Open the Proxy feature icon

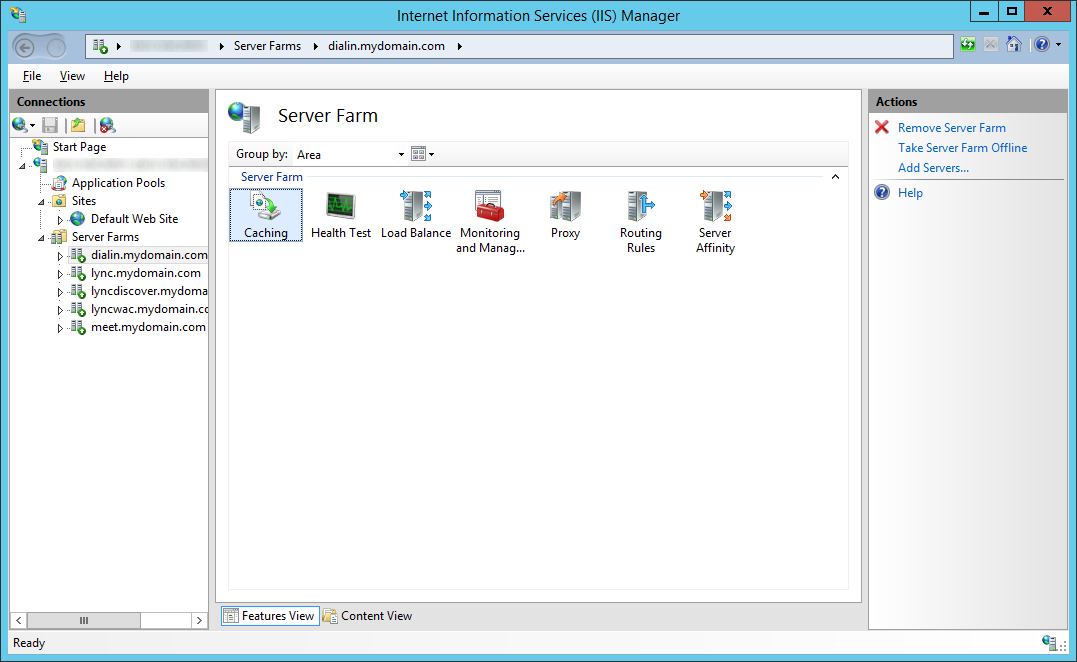click(565, 215)
